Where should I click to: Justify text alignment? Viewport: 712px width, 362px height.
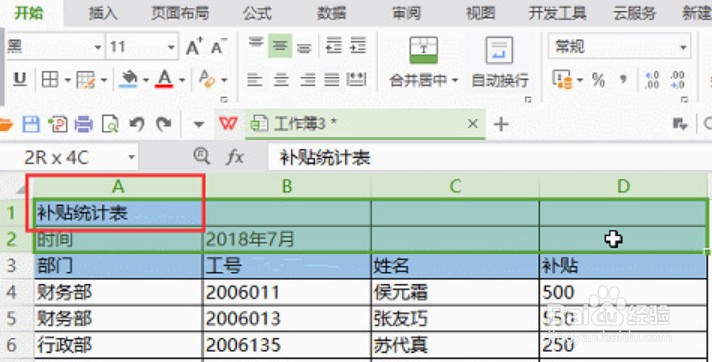point(331,80)
